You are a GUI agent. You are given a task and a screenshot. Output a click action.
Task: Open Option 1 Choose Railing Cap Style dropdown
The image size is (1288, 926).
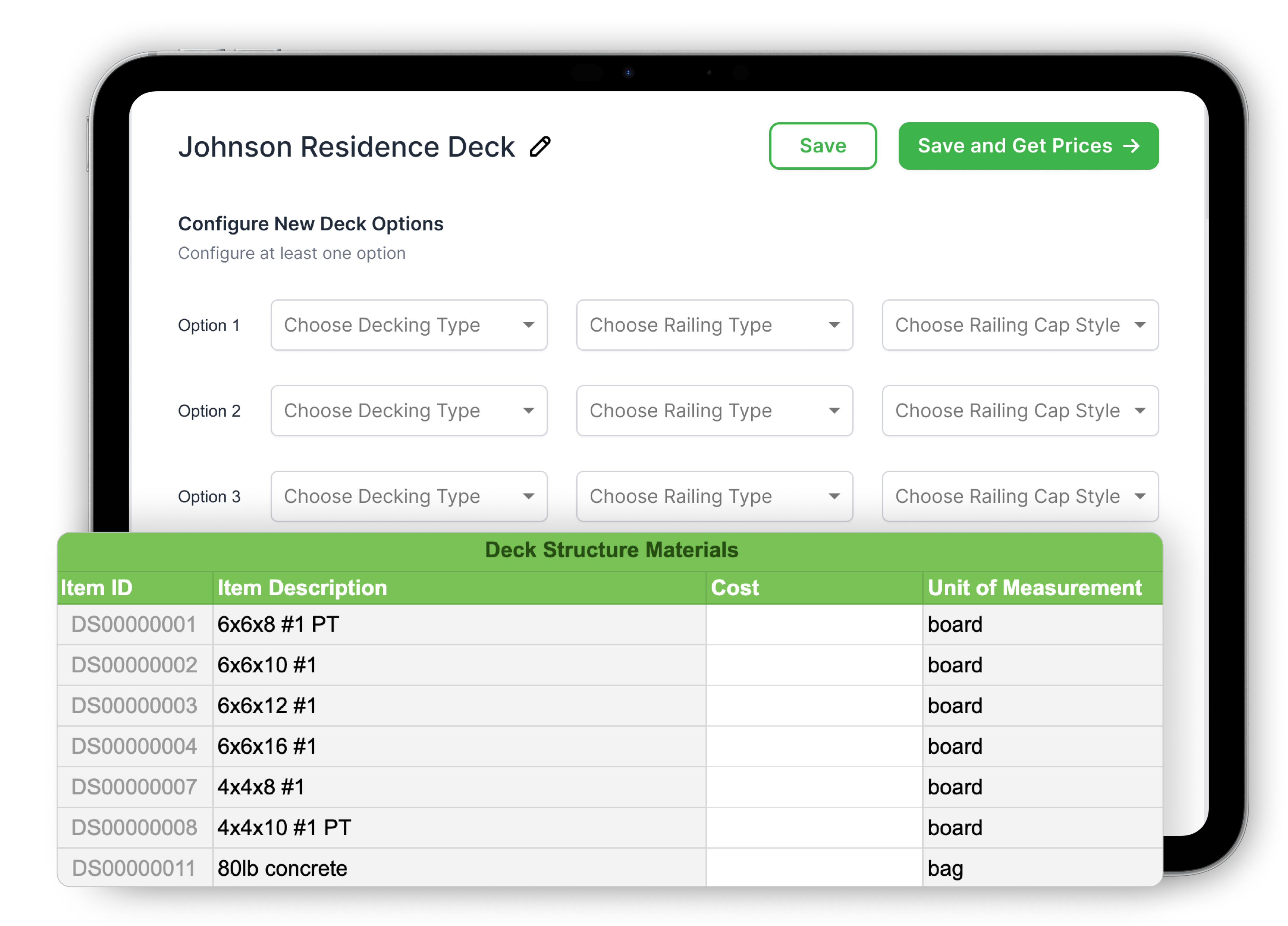coord(1020,325)
